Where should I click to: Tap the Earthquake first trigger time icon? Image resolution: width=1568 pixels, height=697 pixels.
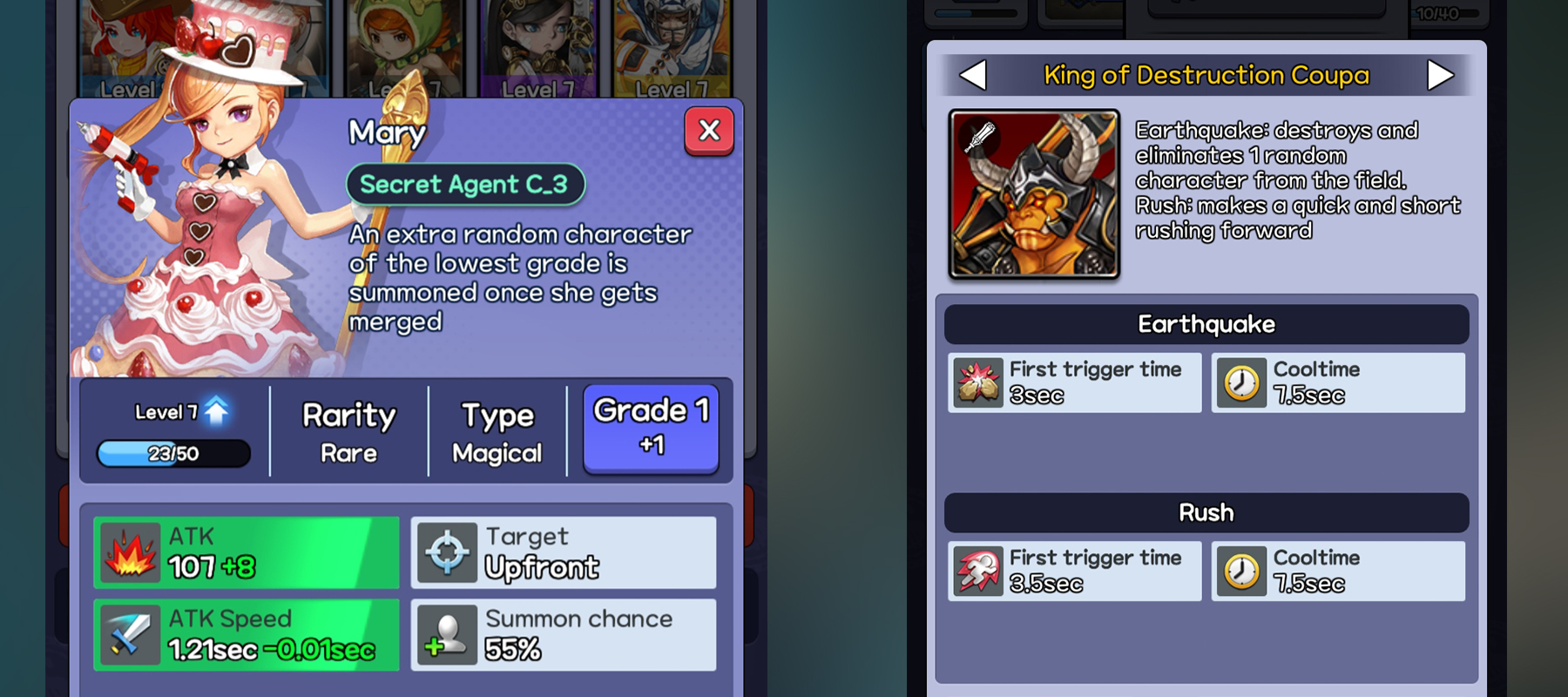coord(978,382)
